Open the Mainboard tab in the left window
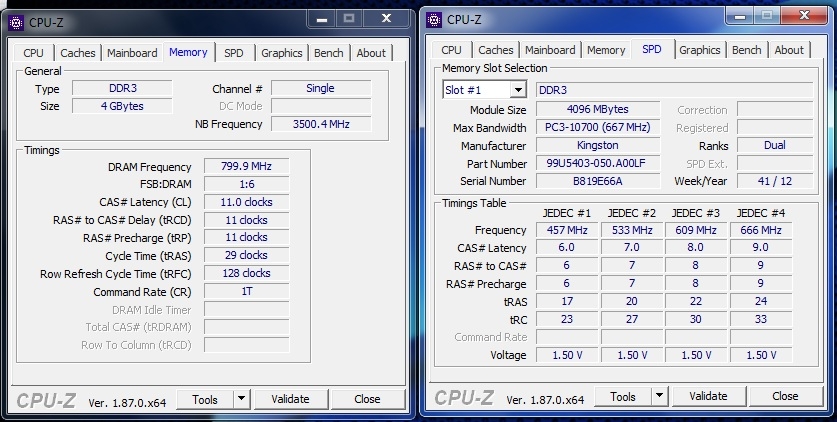 132,53
